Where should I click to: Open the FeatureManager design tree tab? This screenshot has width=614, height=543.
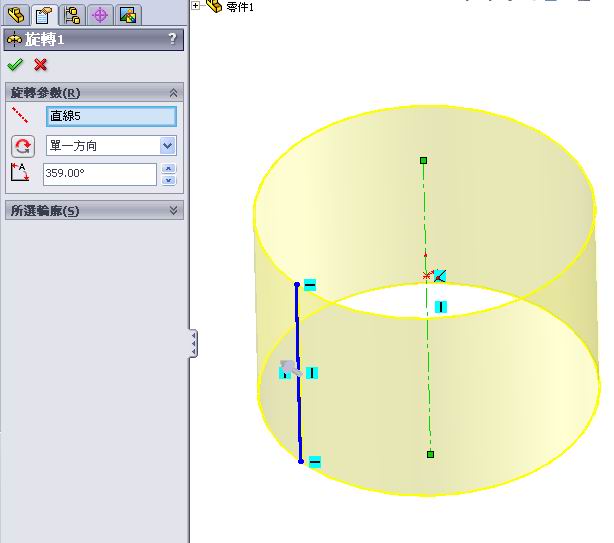pos(16,15)
